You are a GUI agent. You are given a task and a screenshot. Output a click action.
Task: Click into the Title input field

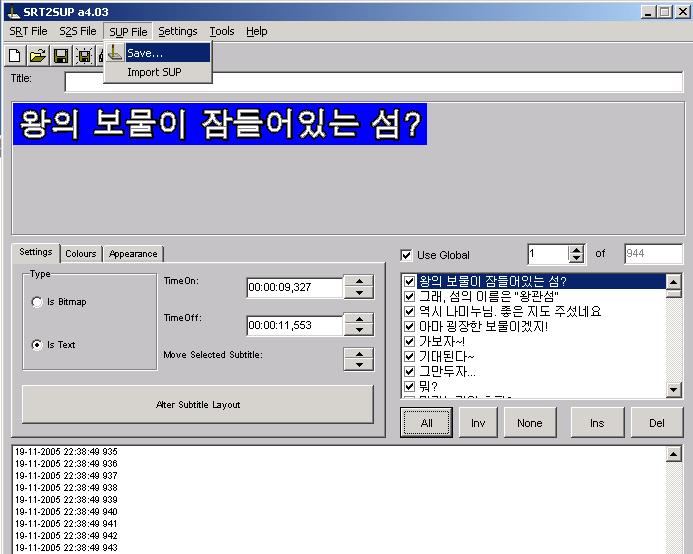tap(373, 82)
